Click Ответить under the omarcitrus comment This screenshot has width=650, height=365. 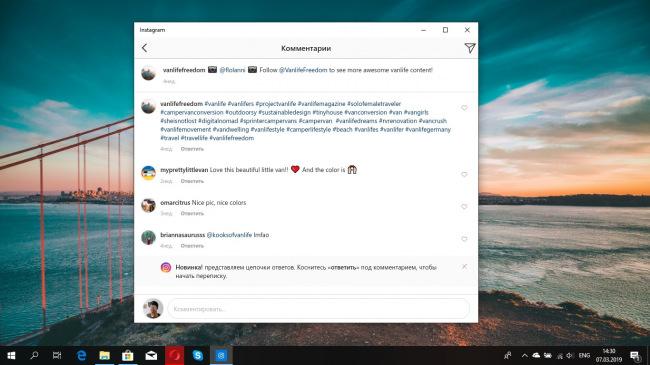click(192, 214)
